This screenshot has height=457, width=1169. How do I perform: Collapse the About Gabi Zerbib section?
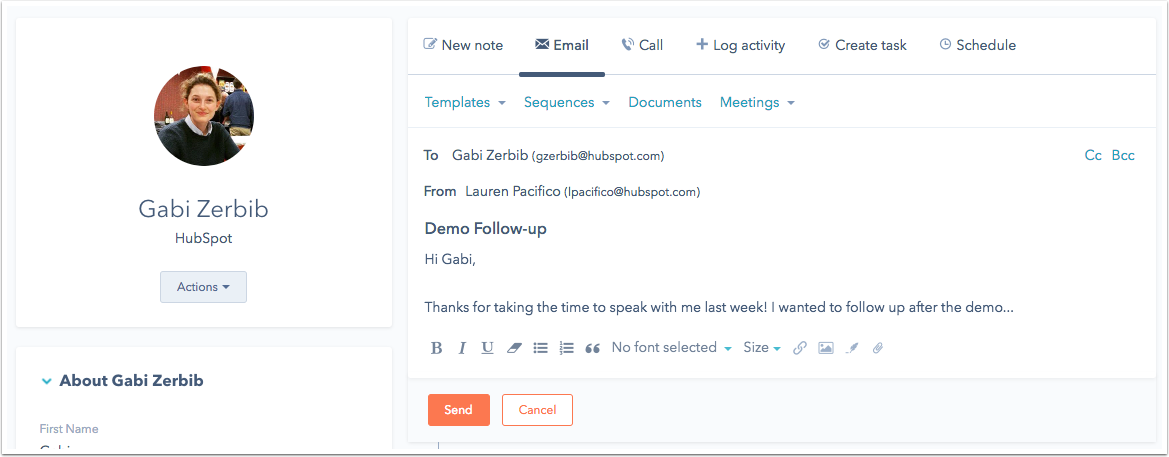(x=46, y=381)
